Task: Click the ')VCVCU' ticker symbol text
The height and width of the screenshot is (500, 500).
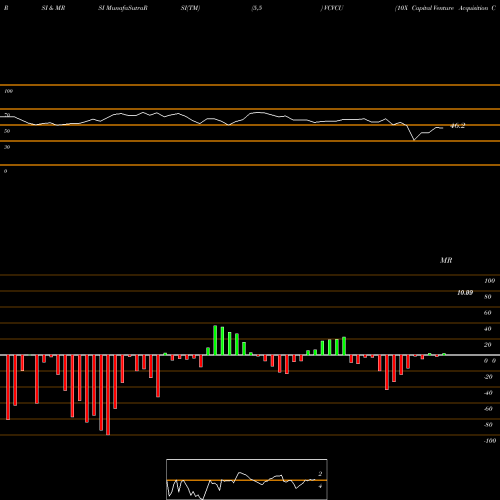Action: [332, 8]
